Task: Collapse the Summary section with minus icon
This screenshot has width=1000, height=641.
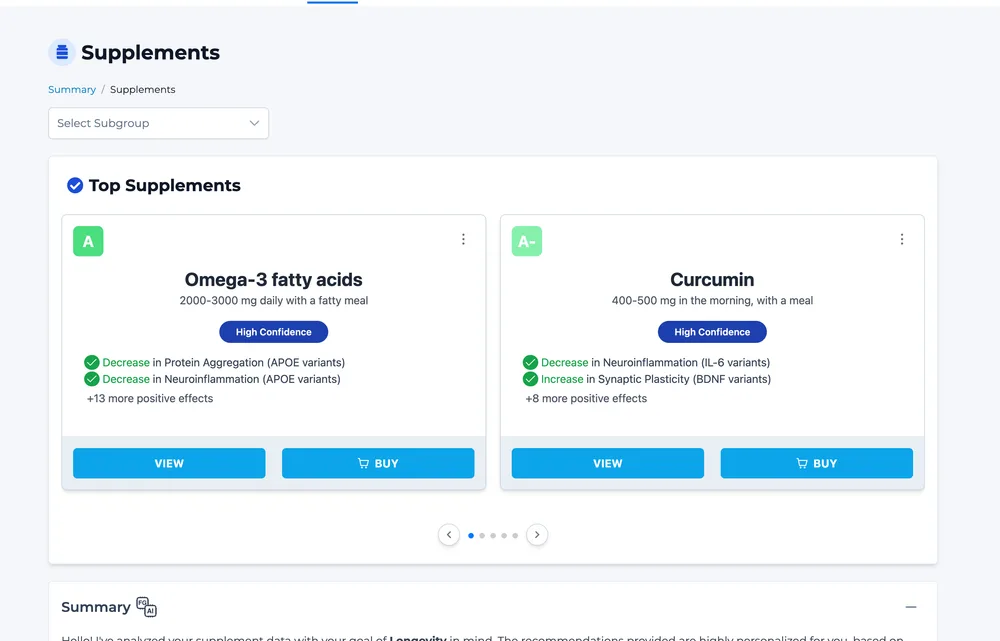Action: pos(911,607)
